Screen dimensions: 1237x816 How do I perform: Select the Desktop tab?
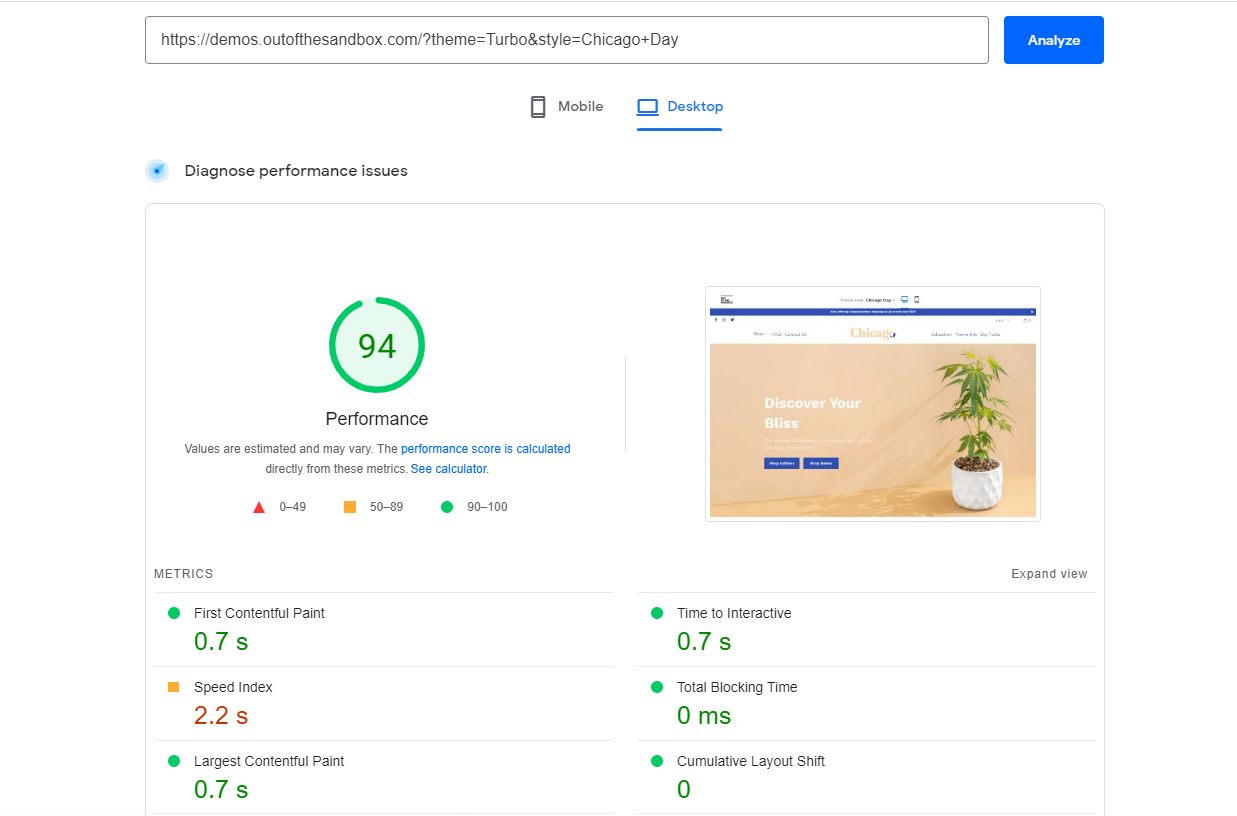[x=680, y=107]
